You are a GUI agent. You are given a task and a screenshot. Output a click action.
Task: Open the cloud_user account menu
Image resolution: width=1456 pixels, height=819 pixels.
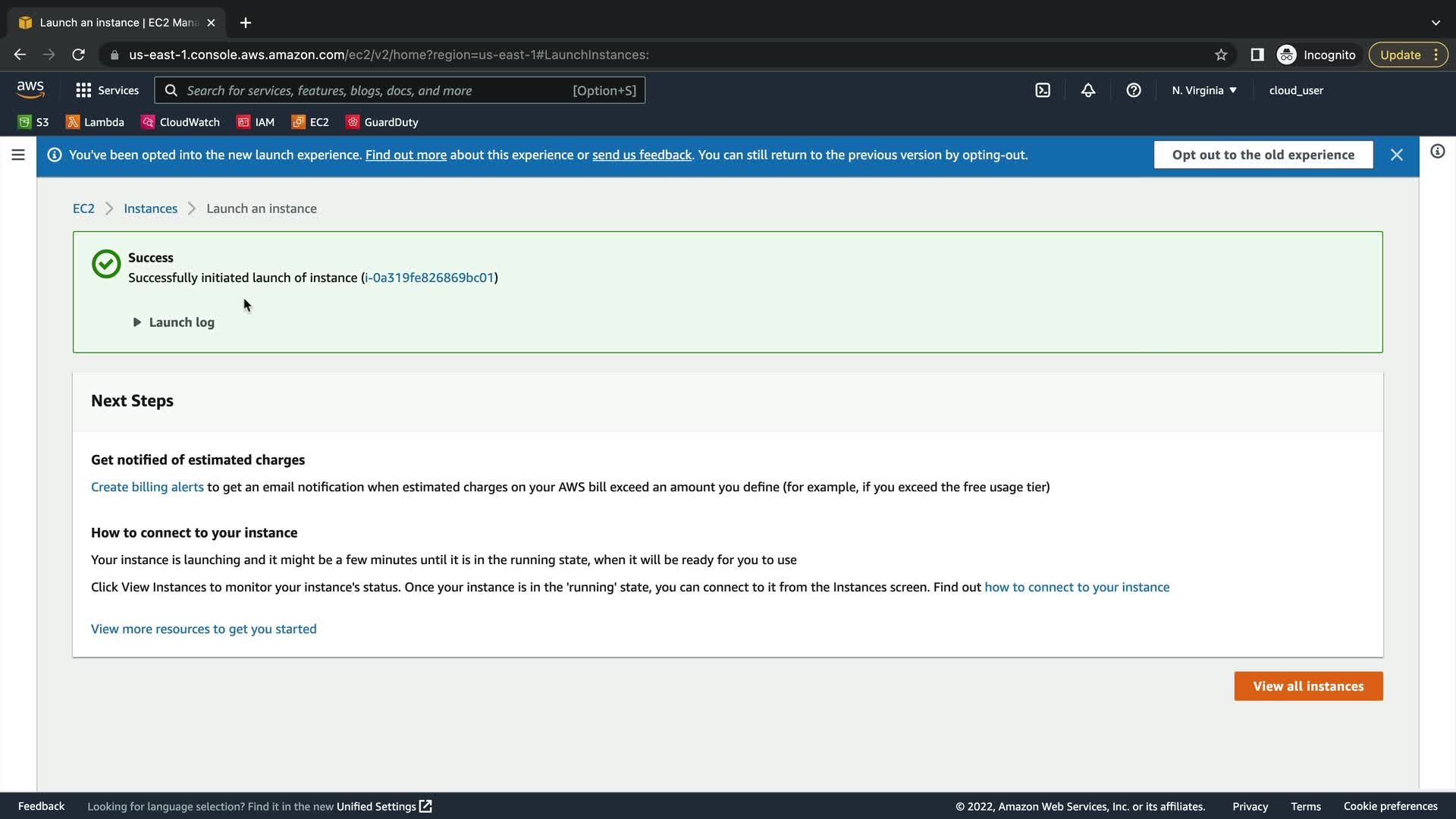1296,90
